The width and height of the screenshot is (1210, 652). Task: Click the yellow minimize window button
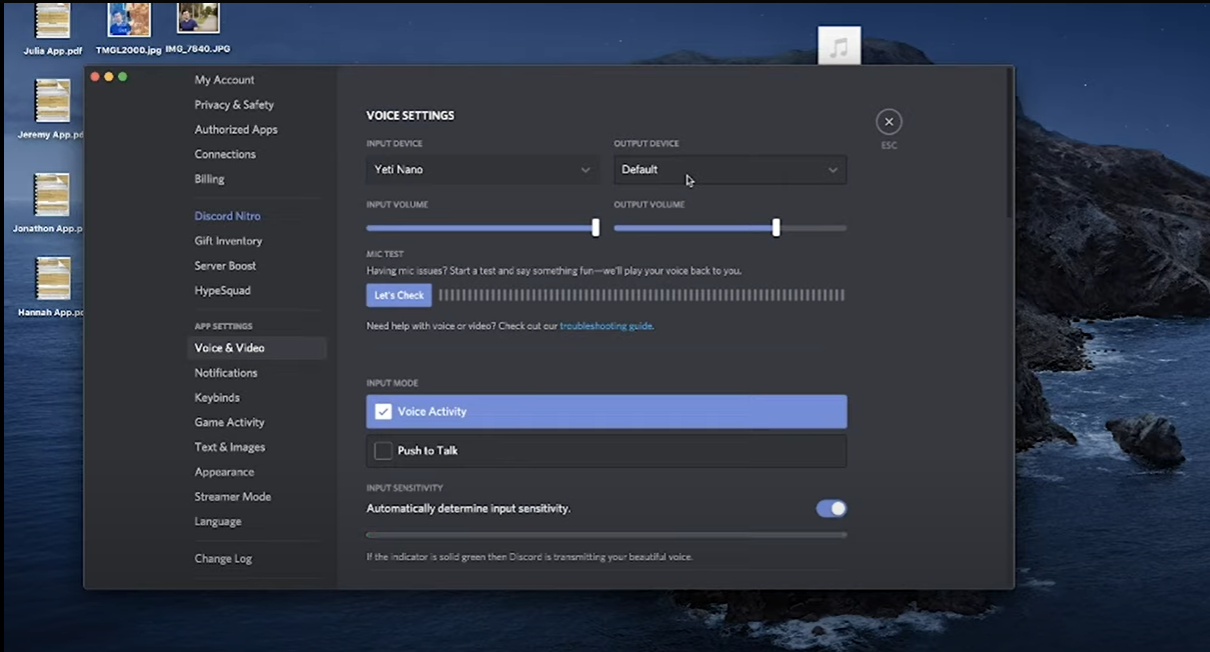pyautogui.click(x=109, y=77)
